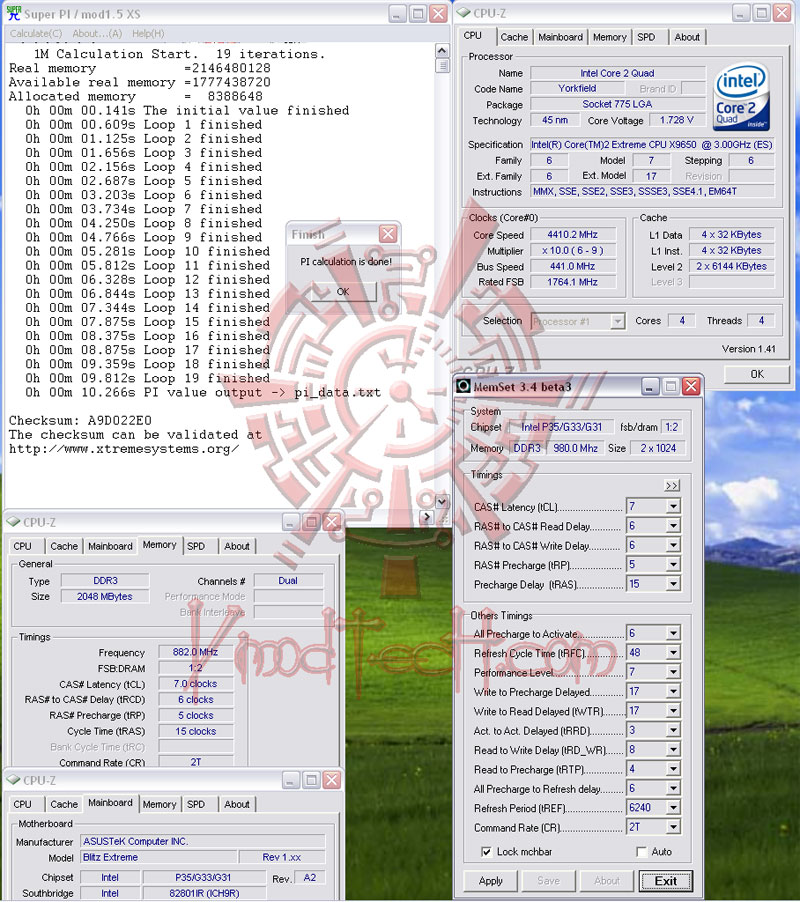Screen dimensions: 800x902
Task: Open CAS# Latency (tCL) dropdown
Action: (x=673, y=507)
